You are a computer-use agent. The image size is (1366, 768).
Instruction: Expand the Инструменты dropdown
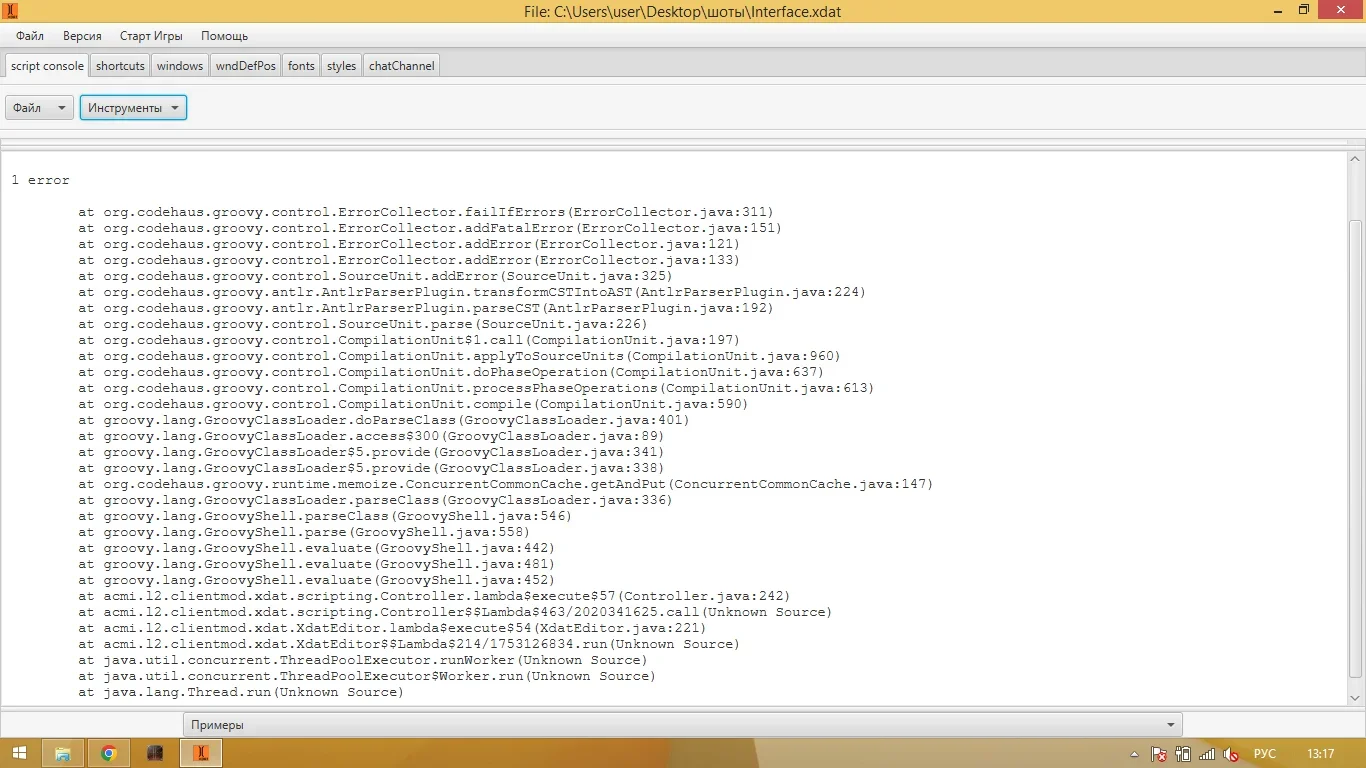tap(133, 108)
